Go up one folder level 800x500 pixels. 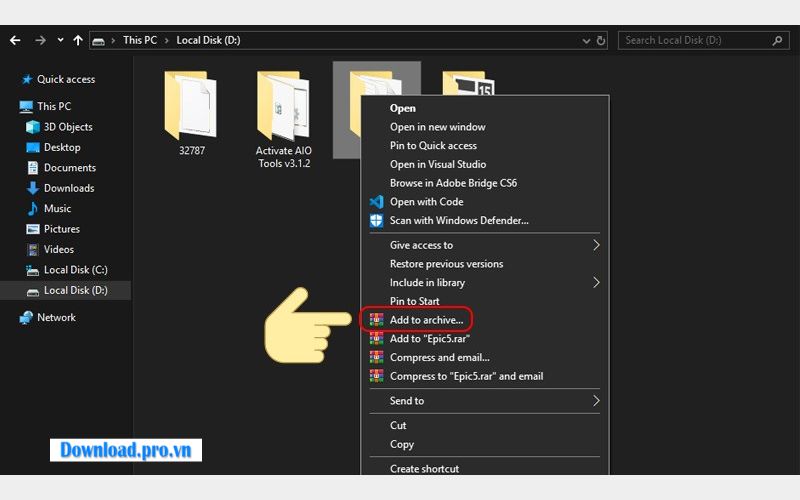pos(78,40)
